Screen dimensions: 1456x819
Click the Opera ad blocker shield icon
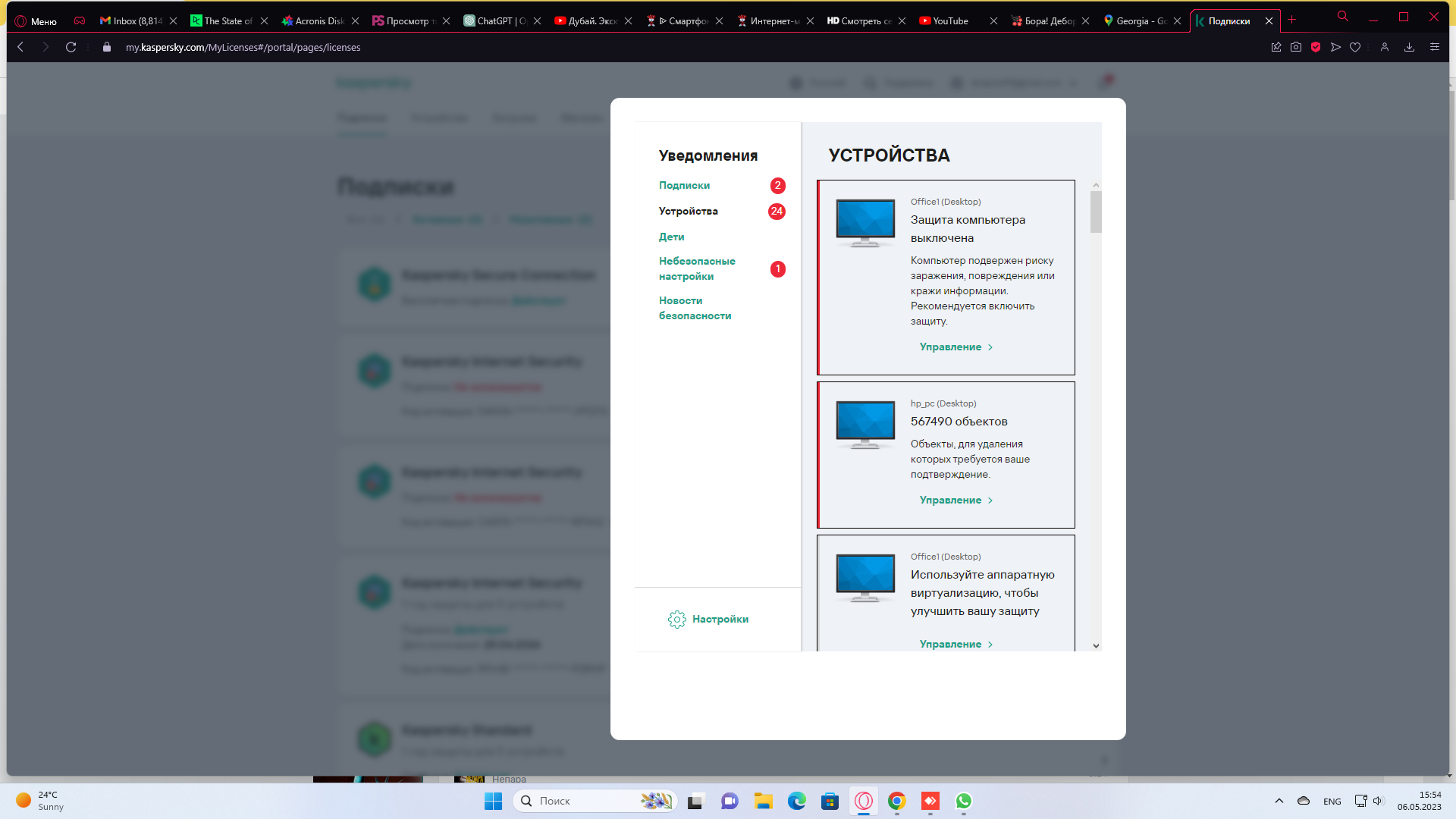coord(1316,47)
